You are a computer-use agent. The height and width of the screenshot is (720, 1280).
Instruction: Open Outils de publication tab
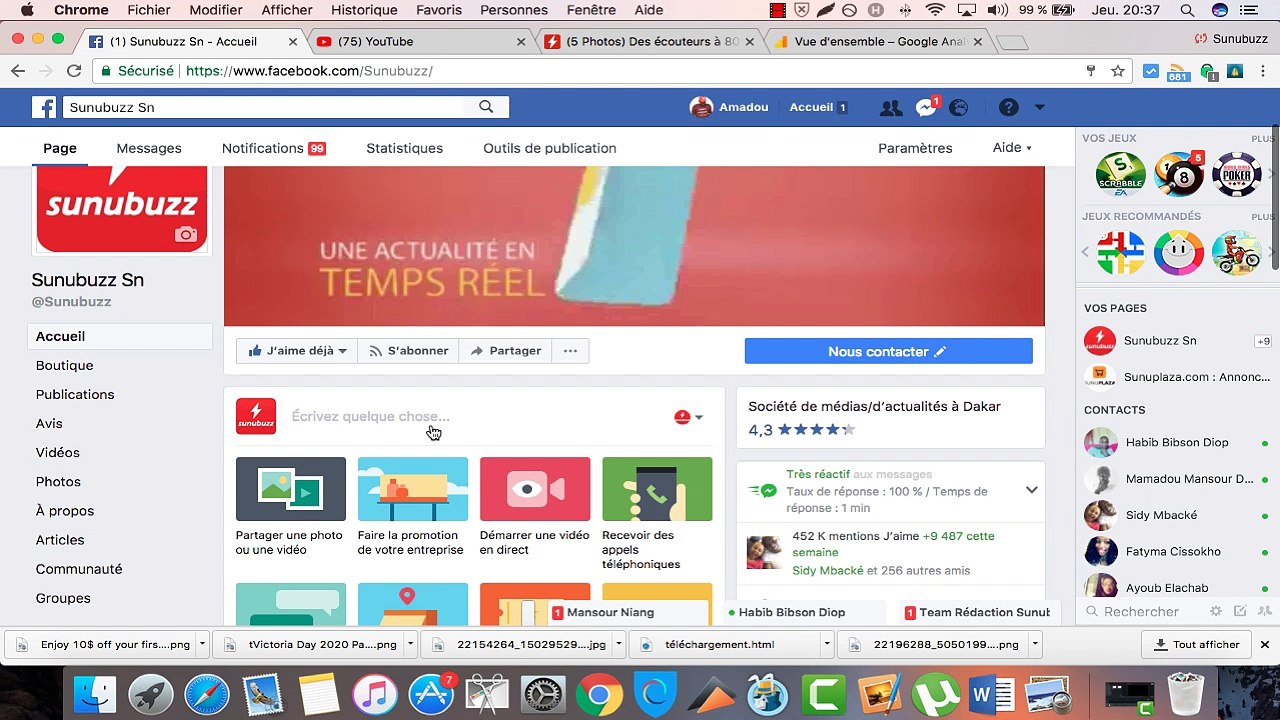[x=550, y=148]
